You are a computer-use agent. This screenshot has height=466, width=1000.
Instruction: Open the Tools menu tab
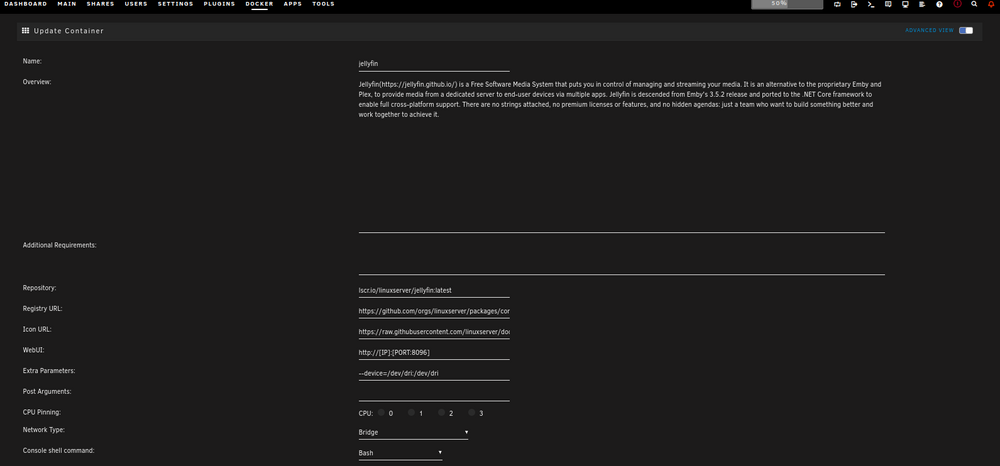coord(323,4)
